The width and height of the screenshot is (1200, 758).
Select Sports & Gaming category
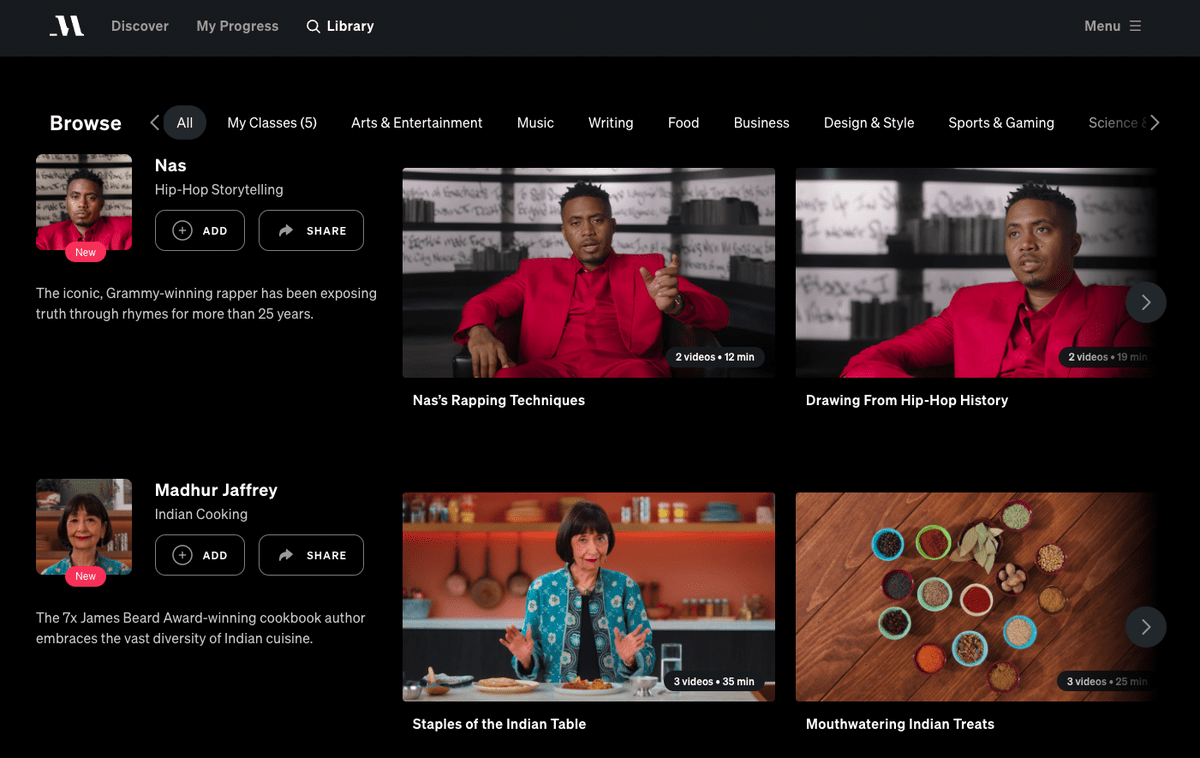[1001, 123]
